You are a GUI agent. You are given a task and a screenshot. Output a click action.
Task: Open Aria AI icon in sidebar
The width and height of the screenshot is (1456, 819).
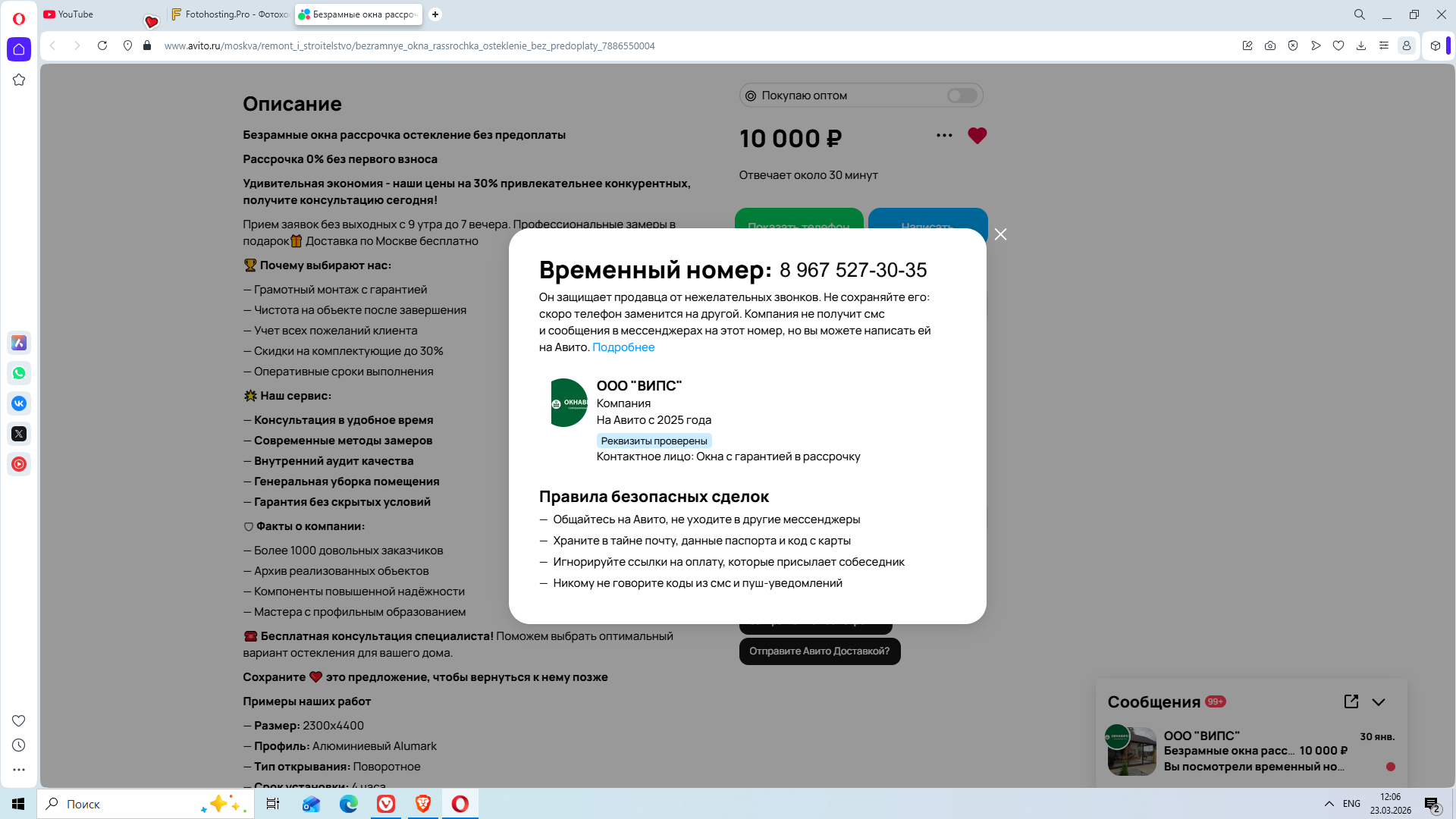[19, 343]
